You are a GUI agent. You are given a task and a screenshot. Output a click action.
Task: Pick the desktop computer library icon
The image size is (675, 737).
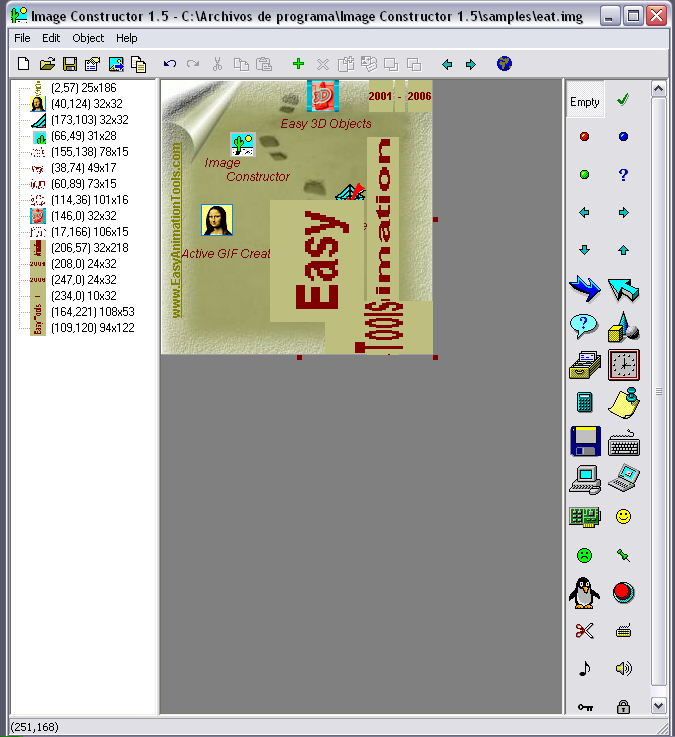pos(585,479)
